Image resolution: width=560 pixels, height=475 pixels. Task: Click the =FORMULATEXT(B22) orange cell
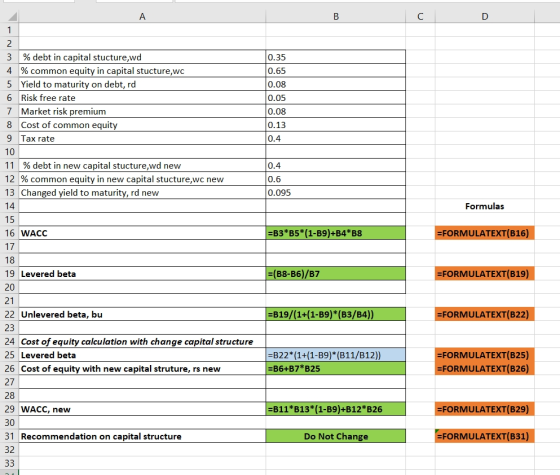pyautogui.click(x=485, y=314)
